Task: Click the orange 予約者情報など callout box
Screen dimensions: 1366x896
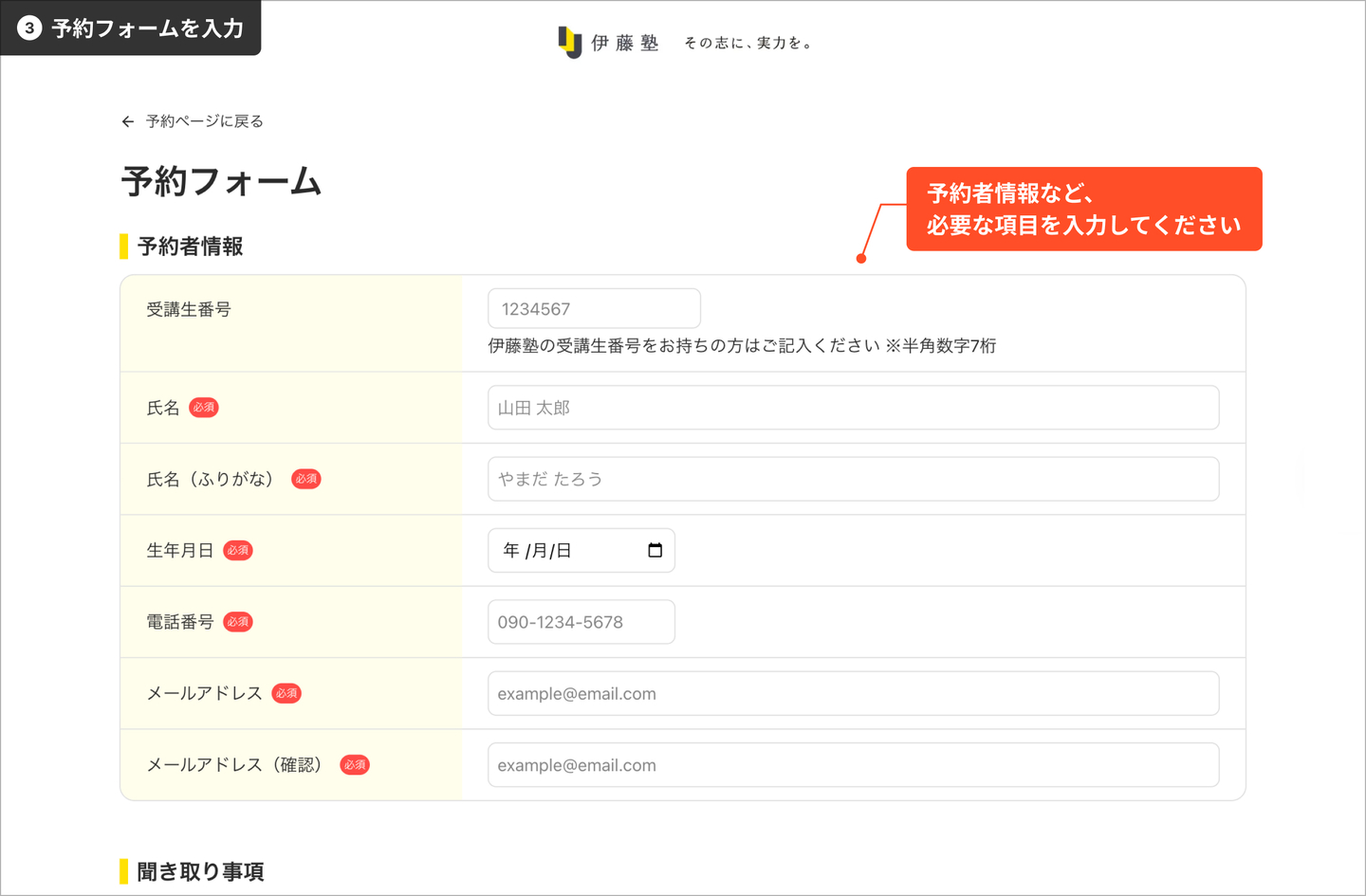Action: (1083, 210)
